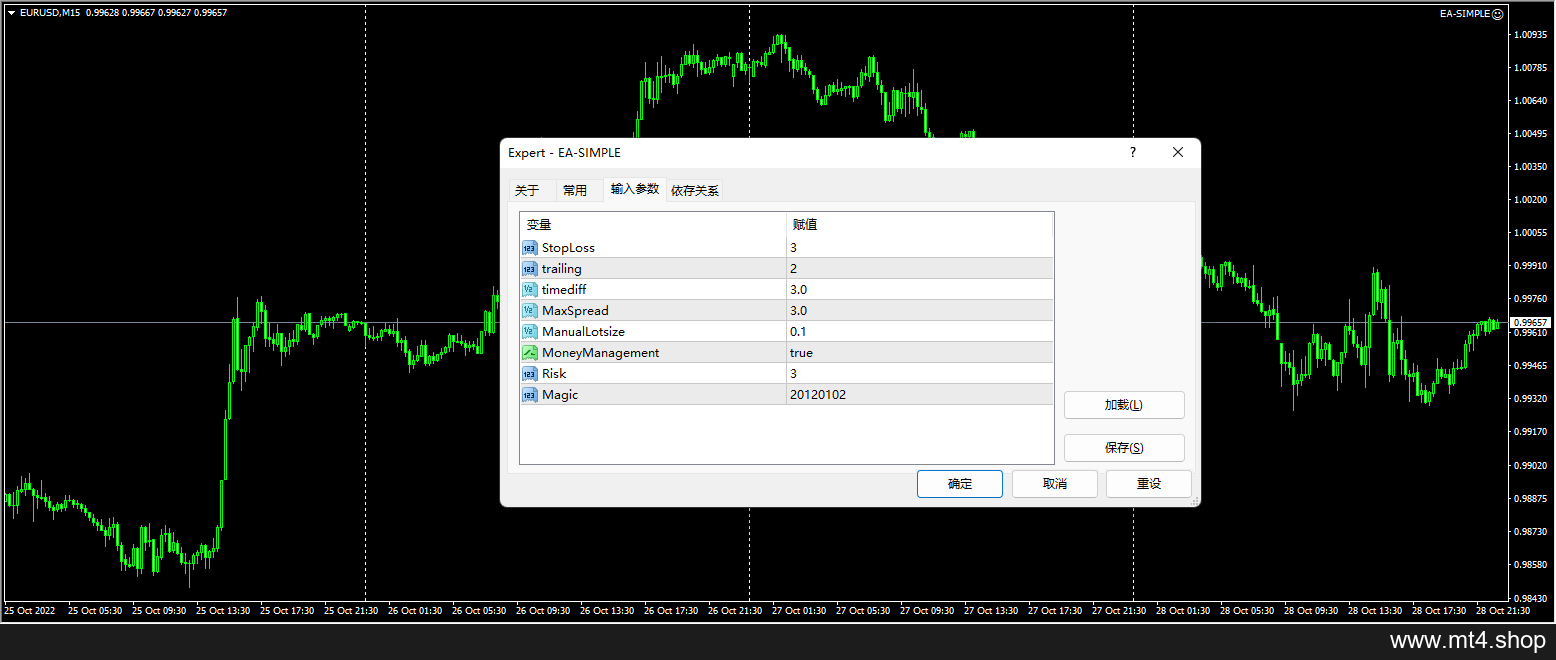Click the ManualLotsize variable icon
1556x660 pixels.
tap(529, 331)
